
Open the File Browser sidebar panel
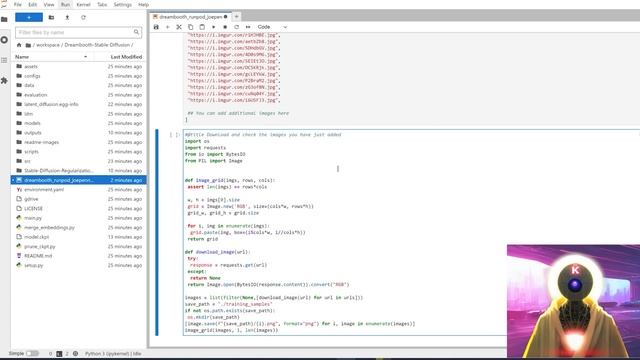click(4, 19)
